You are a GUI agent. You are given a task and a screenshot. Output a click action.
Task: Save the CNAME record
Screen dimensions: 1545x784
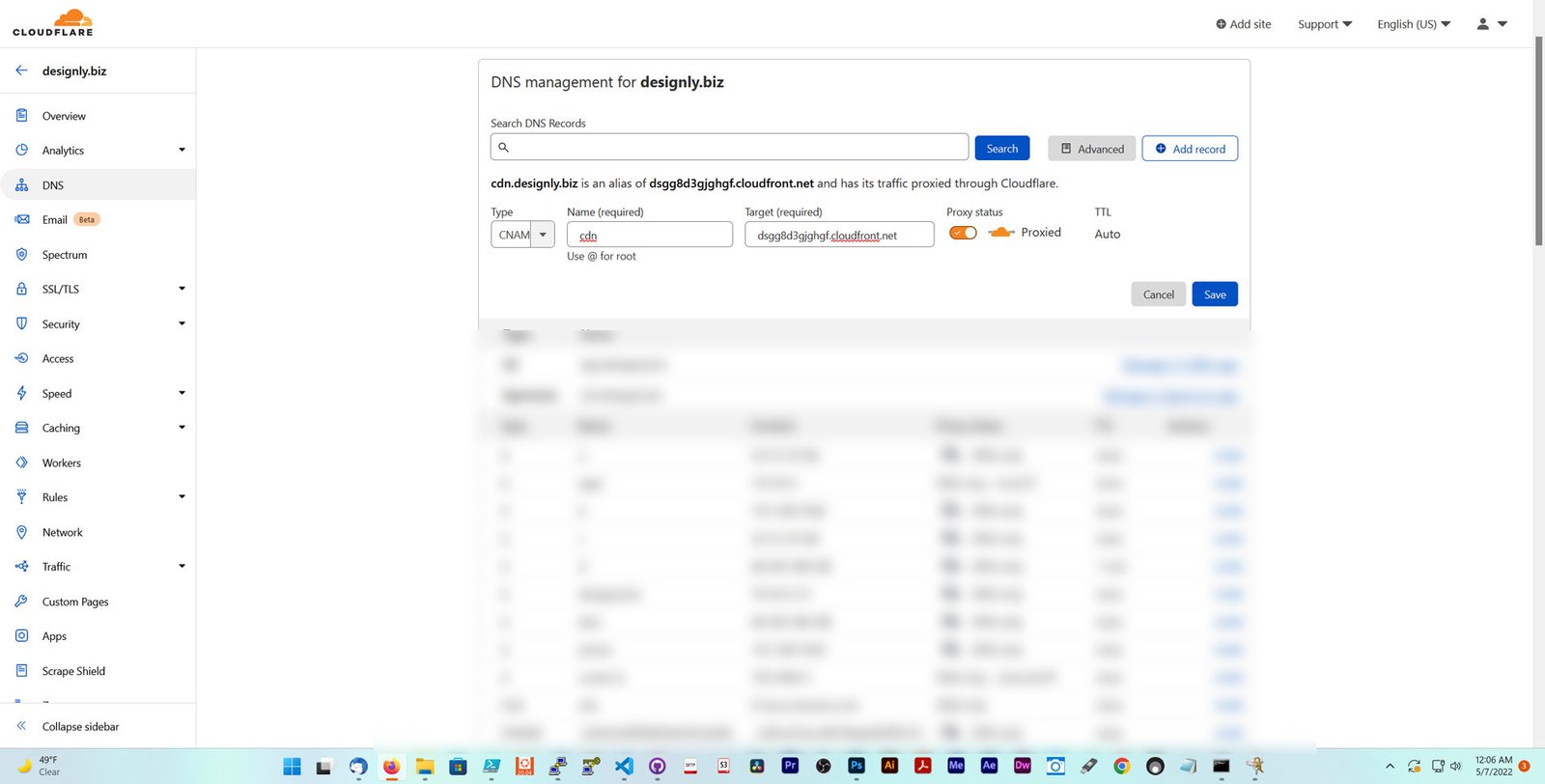pos(1214,294)
